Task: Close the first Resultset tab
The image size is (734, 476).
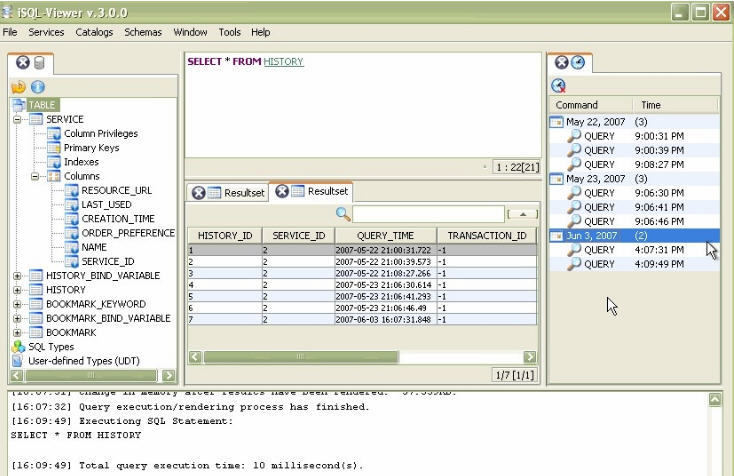Action: [x=198, y=193]
